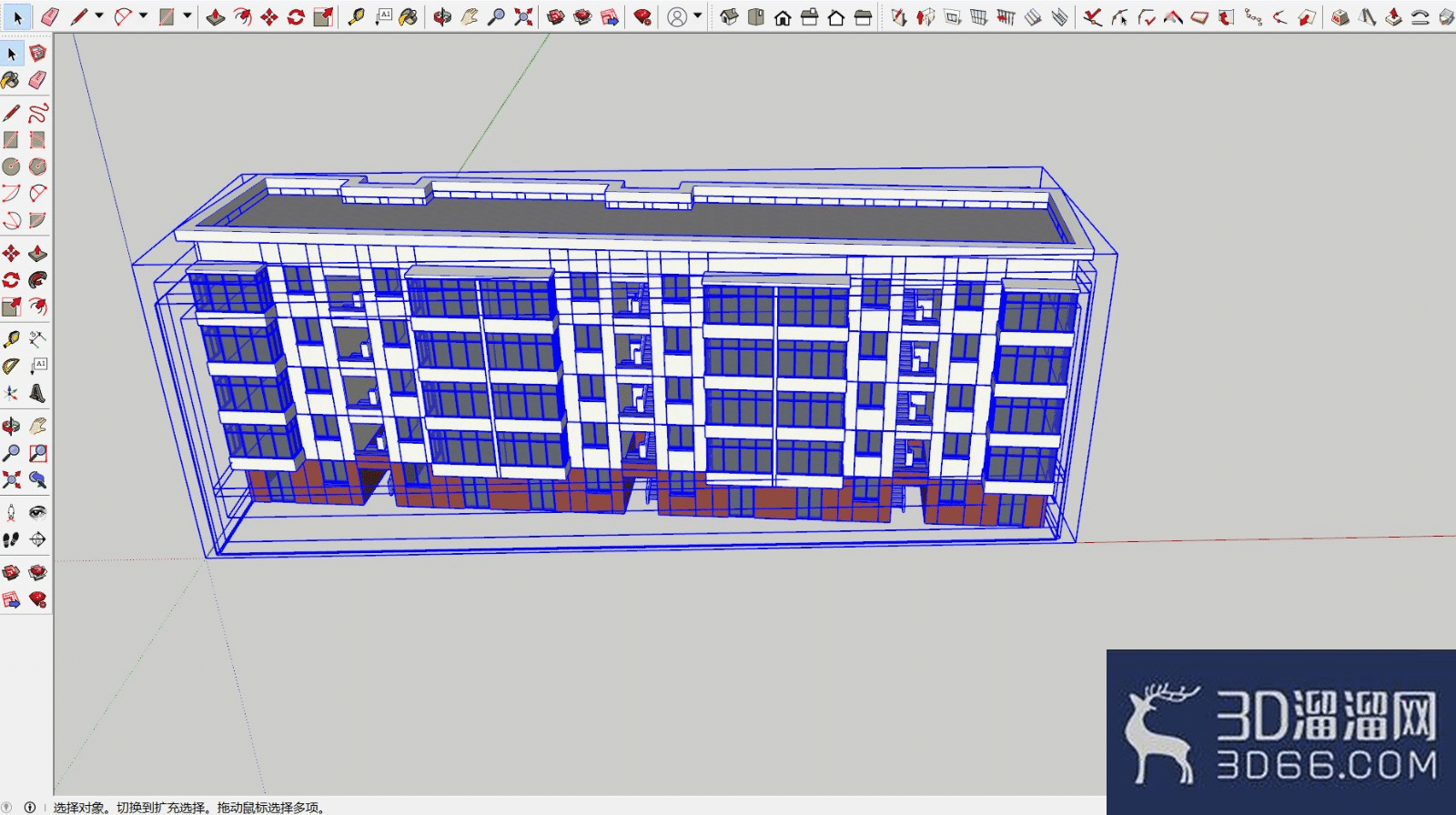Image resolution: width=1456 pixels, height=815 pixels.
Task: Pick the Paint Bucket in top toolbar
Action: pyautogui.click(x=409, y=16)
